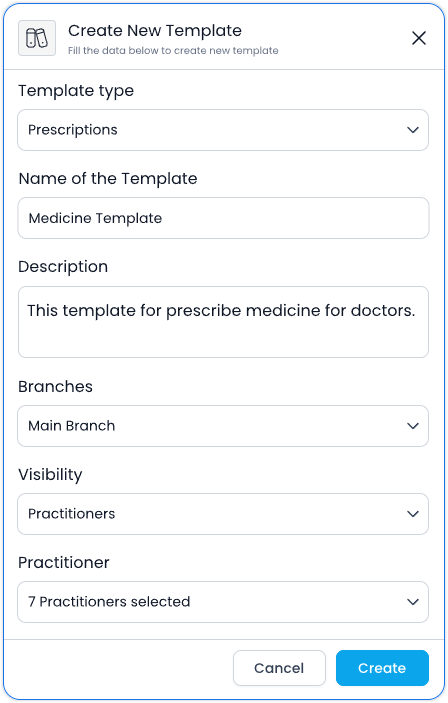Expand the Practitioner dropdown chevron
The width and height of the screenshot is (448, 703).
click(x=413, y=602)
